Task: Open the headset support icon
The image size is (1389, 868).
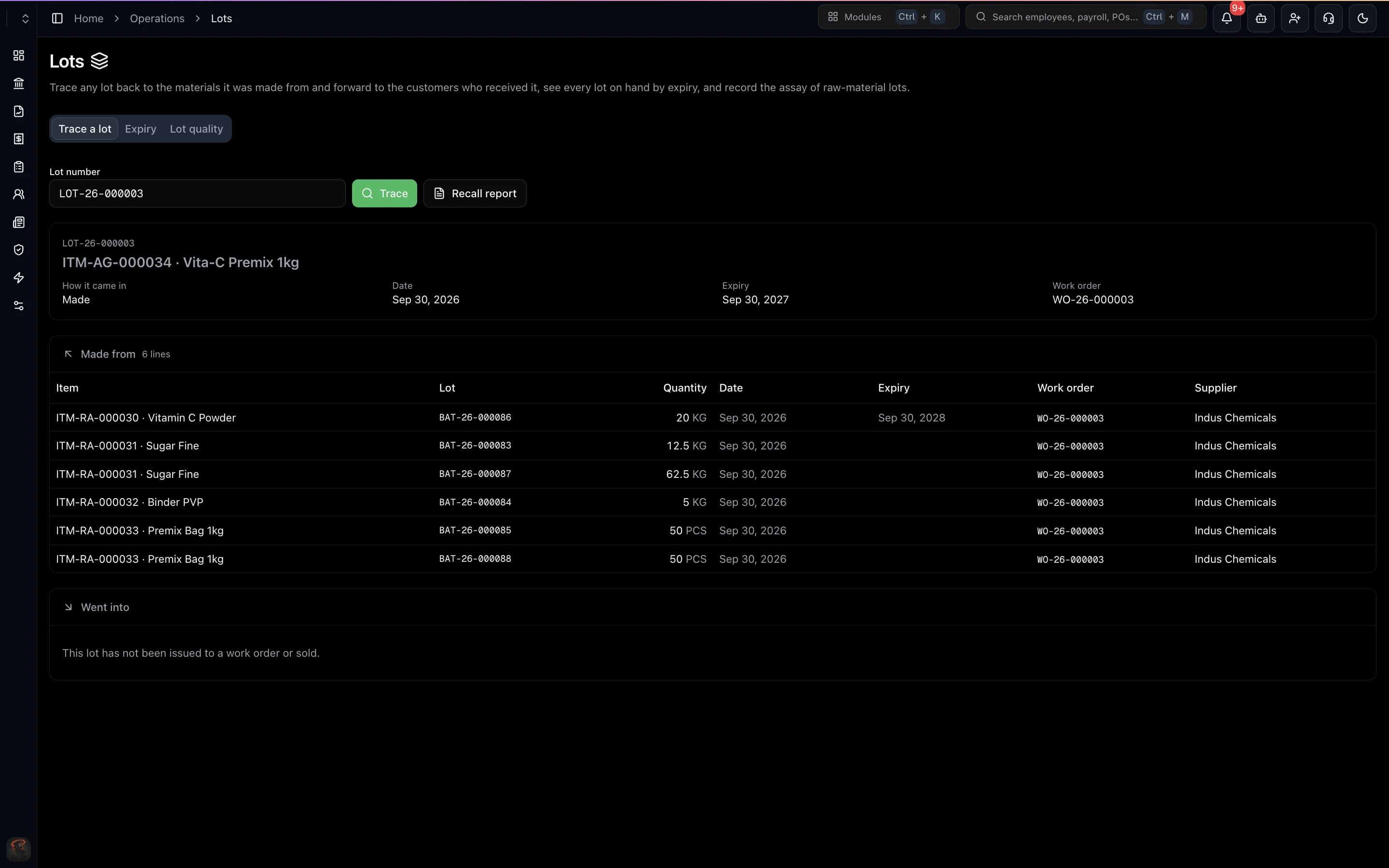Action: coord(1328,18)
